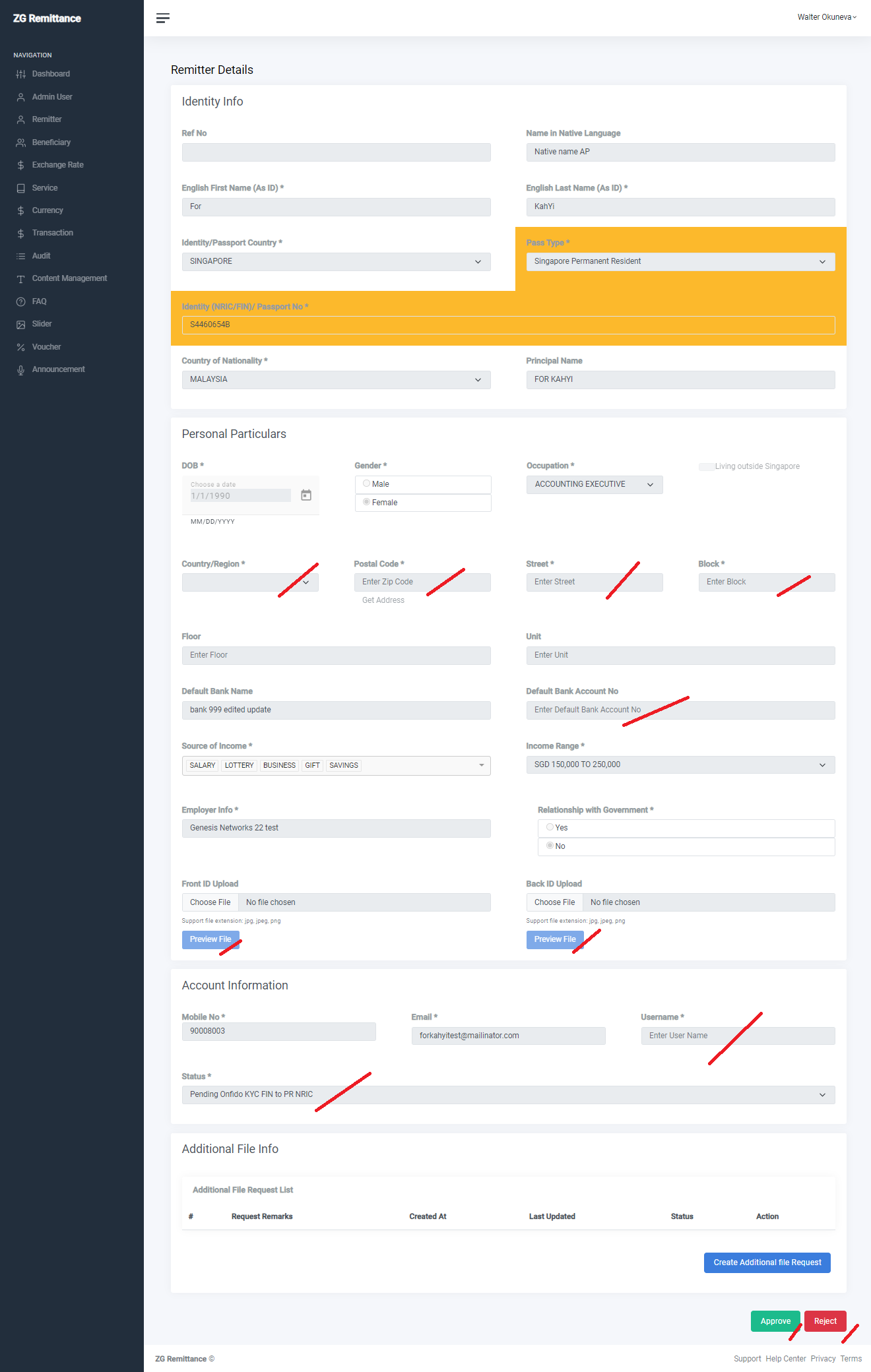Click the Dashboard sliders icon in sidebar
This screenshot has width=871, height=1372.
coord(21,74)
